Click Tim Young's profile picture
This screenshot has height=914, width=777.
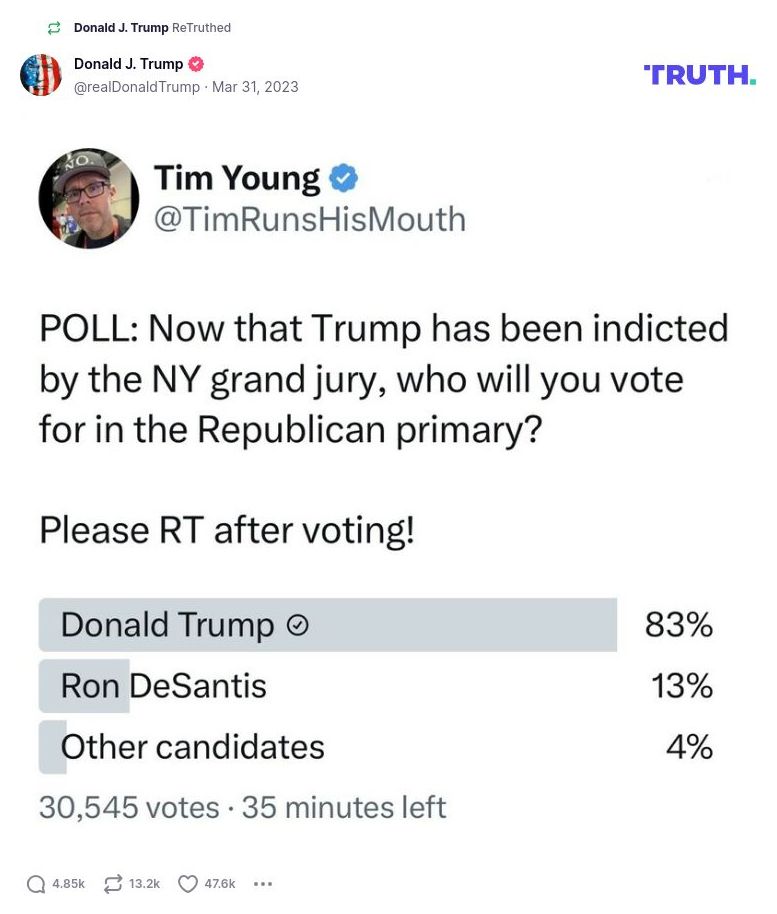(88, 197)
